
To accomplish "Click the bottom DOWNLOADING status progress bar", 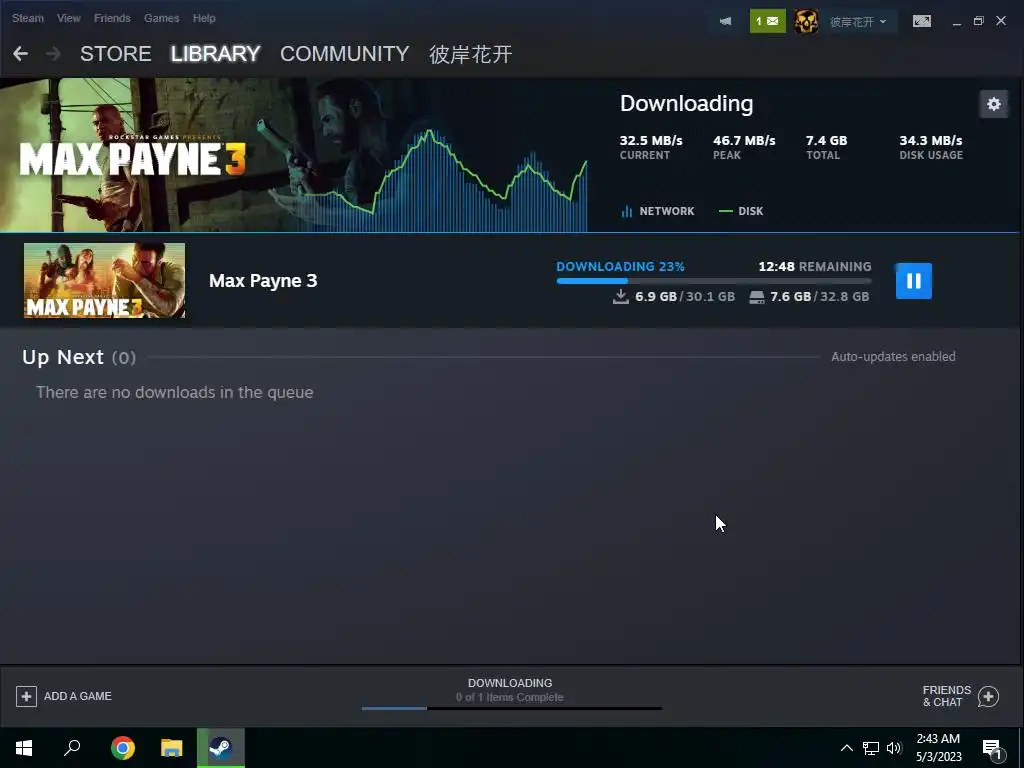I will point(511,708).
